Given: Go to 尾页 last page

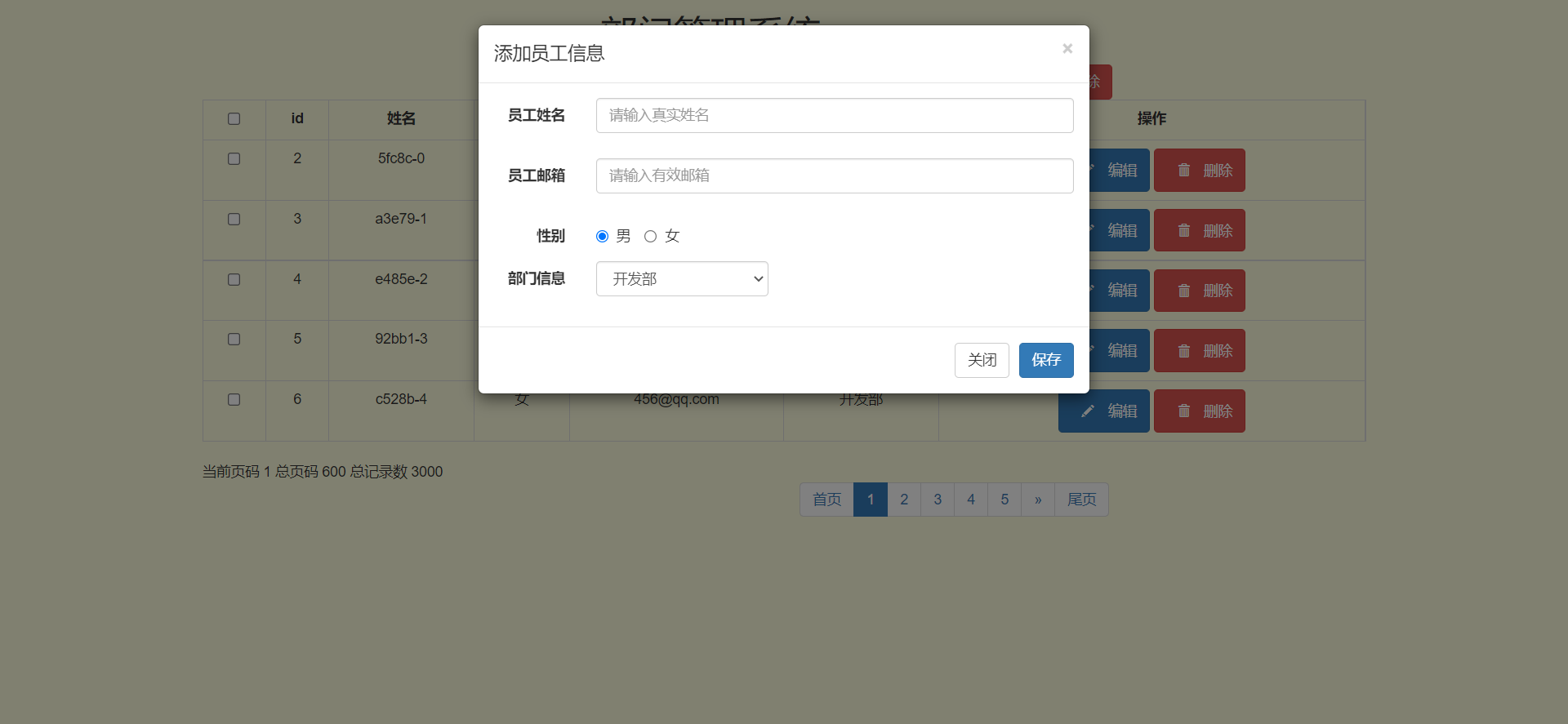Looking at the screenshot, I should (x=1081, y=500).
